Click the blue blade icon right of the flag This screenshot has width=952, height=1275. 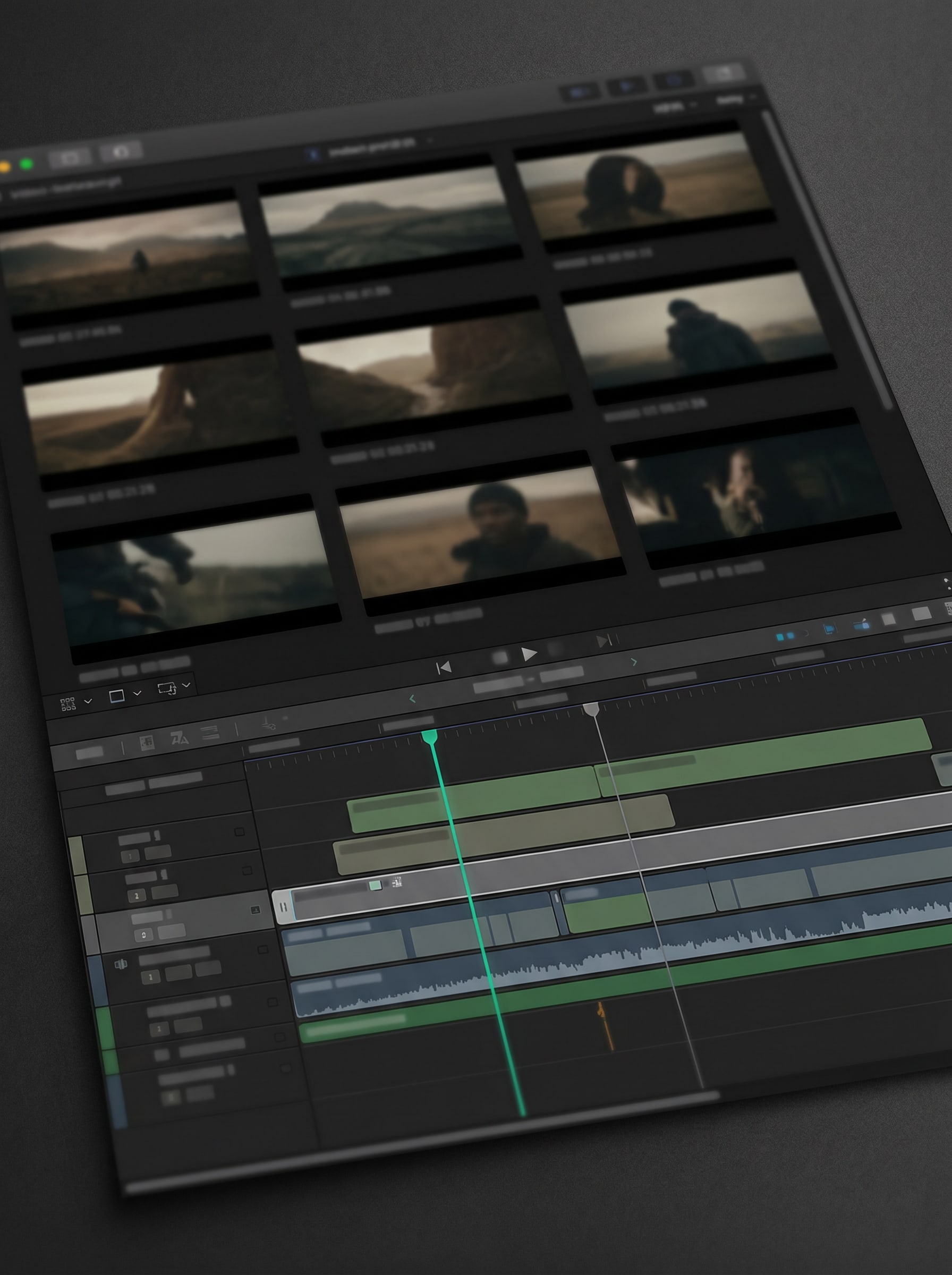(862, 624)
